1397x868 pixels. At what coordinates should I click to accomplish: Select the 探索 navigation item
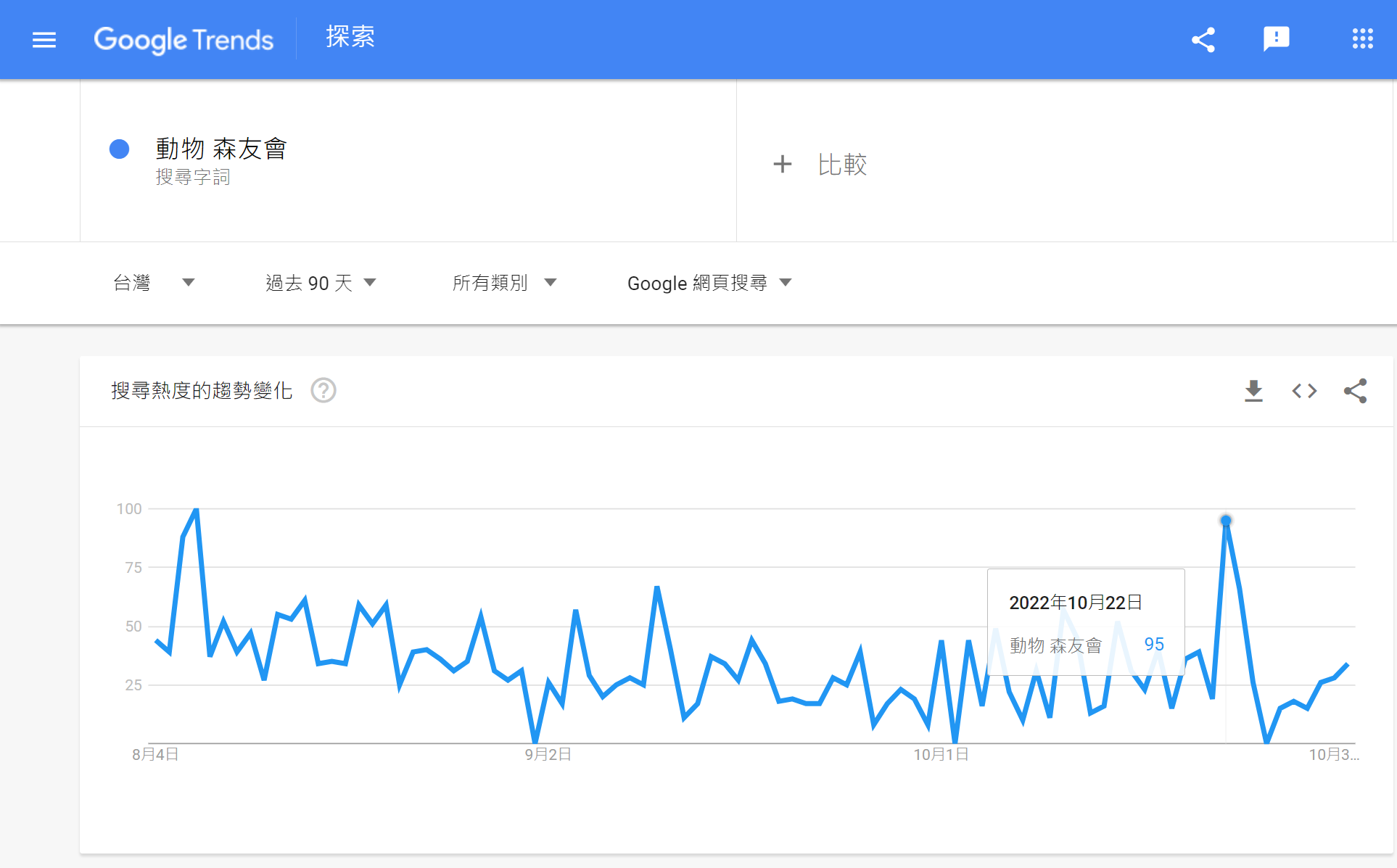click(350, 37)
